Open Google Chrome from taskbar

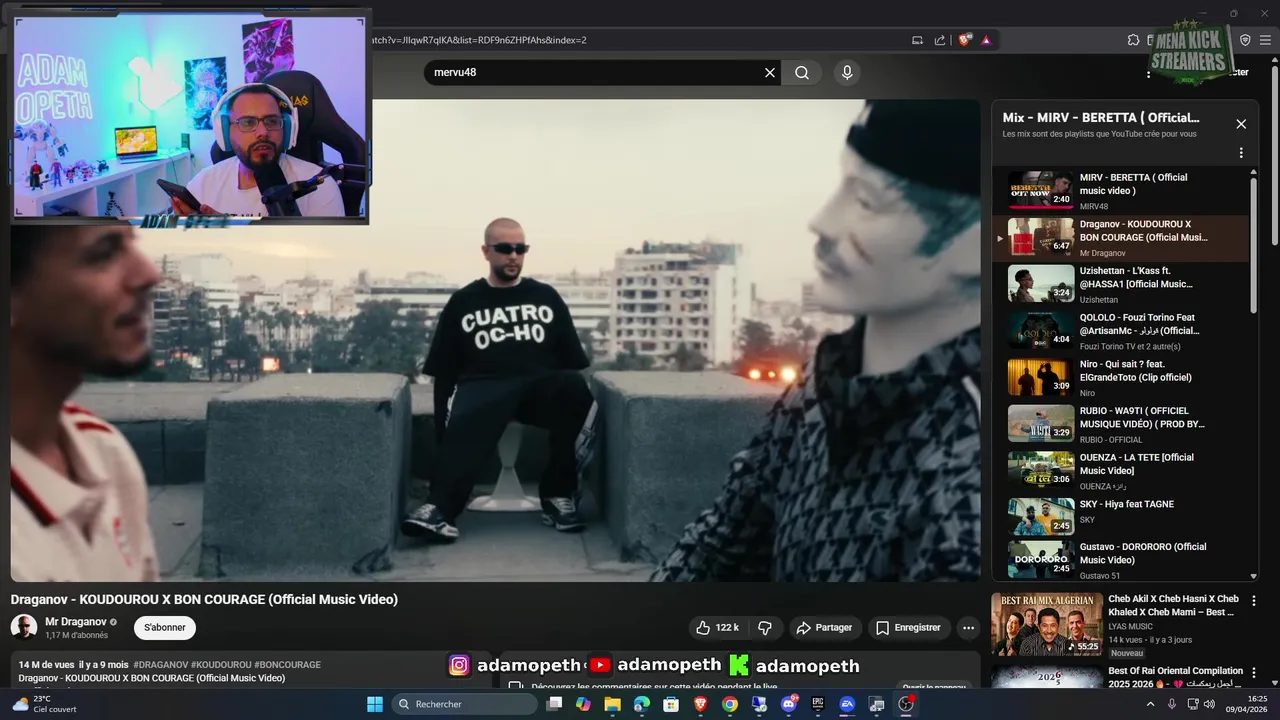click(x=730, y=704)
